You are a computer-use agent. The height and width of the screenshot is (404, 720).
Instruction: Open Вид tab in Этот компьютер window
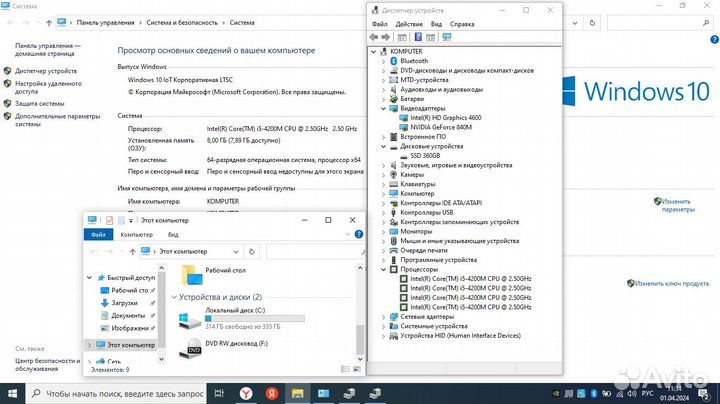click(173, 235)
